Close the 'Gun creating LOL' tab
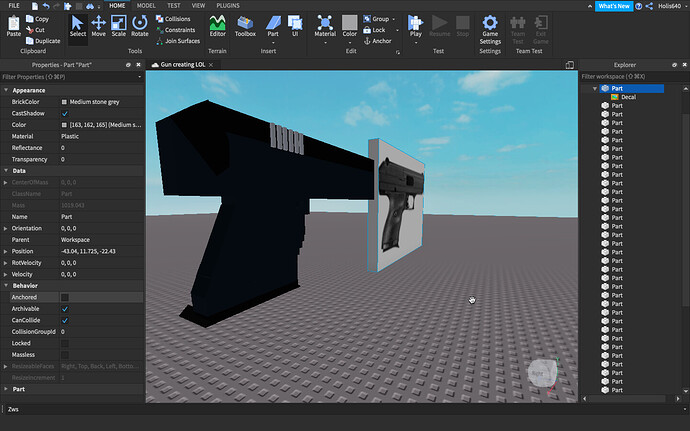 pos(211,65)
